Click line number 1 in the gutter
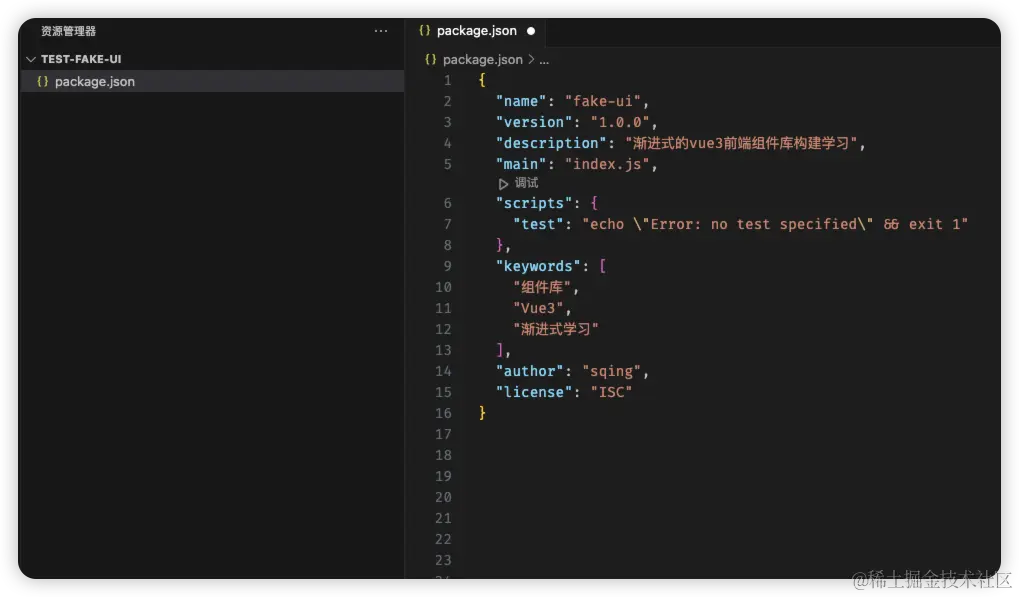Viewport: 1019px width, 597px height. 447,81
